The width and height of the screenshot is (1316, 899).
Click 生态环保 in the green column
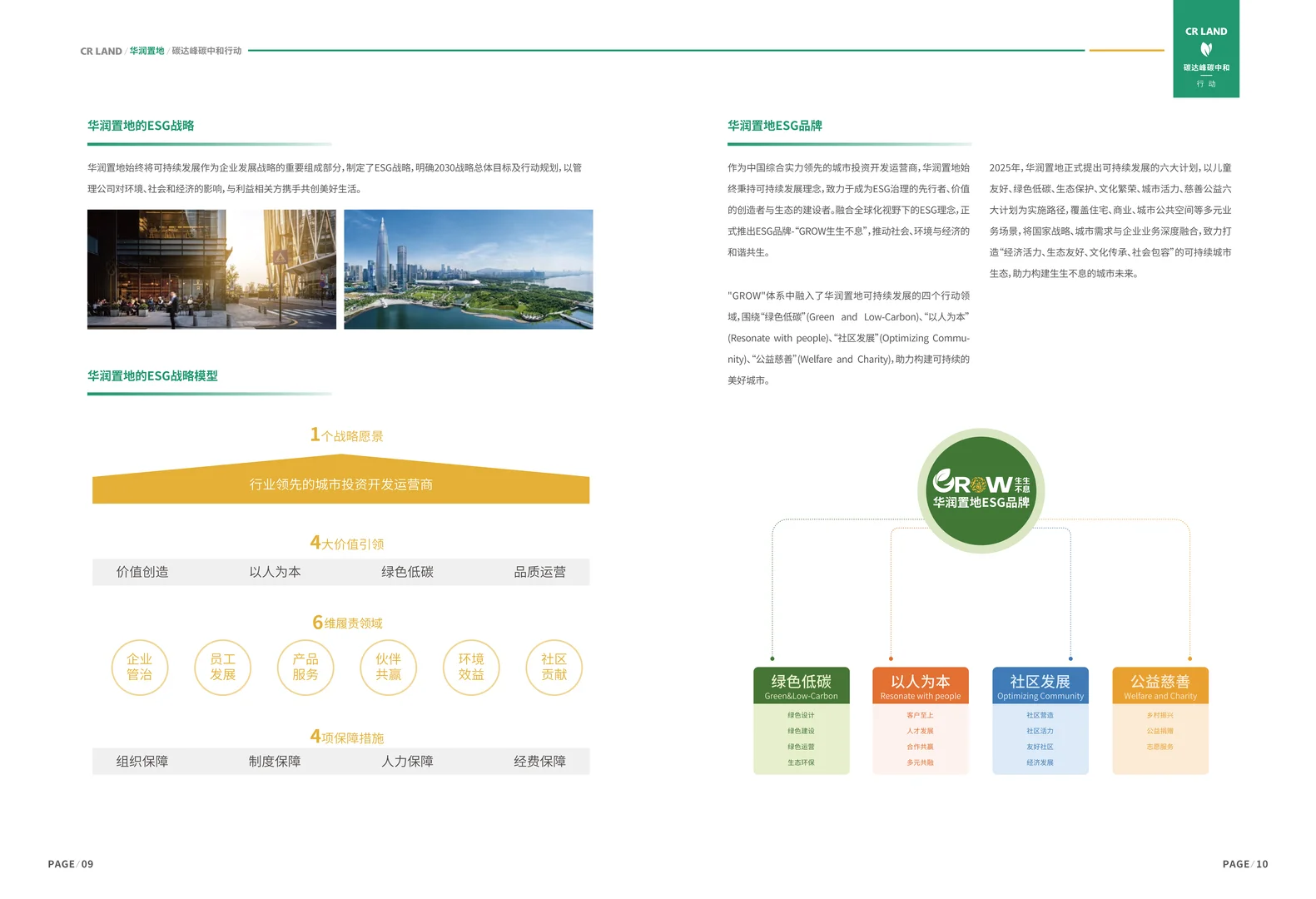(x=801, y=762)
